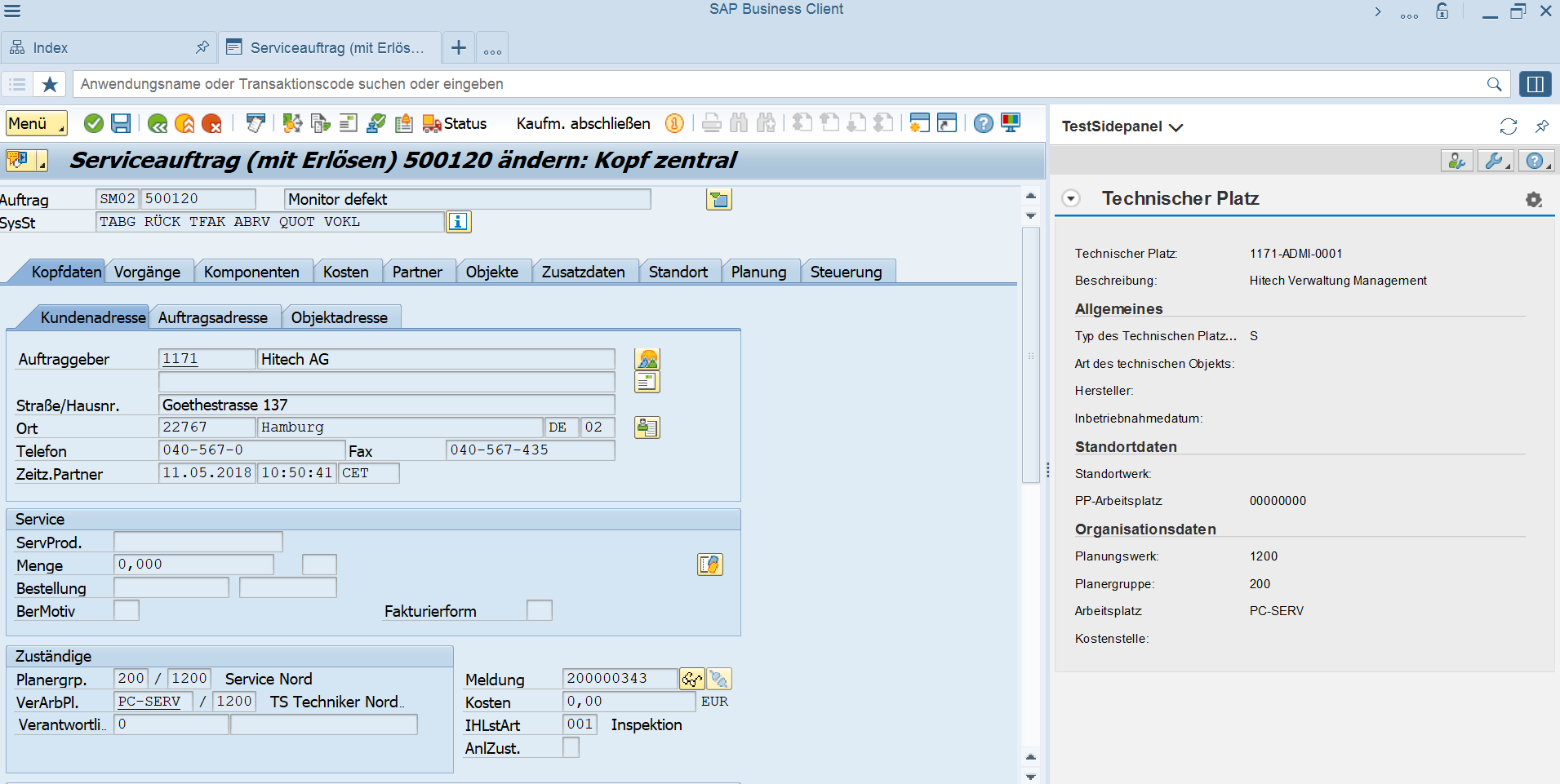Click the binoculars Find Next icon
Image resolution: width=1560 pixels, height=784 pixels.
pyautogui.click(x=766, y=123)
